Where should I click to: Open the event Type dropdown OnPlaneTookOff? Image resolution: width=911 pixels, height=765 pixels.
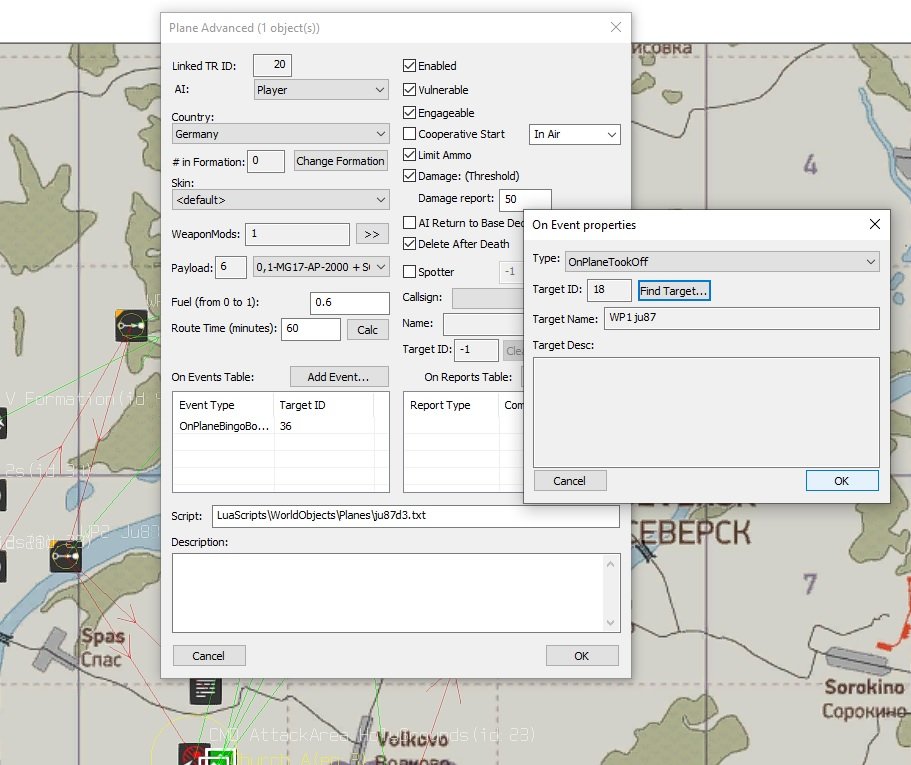click(721, 262)
